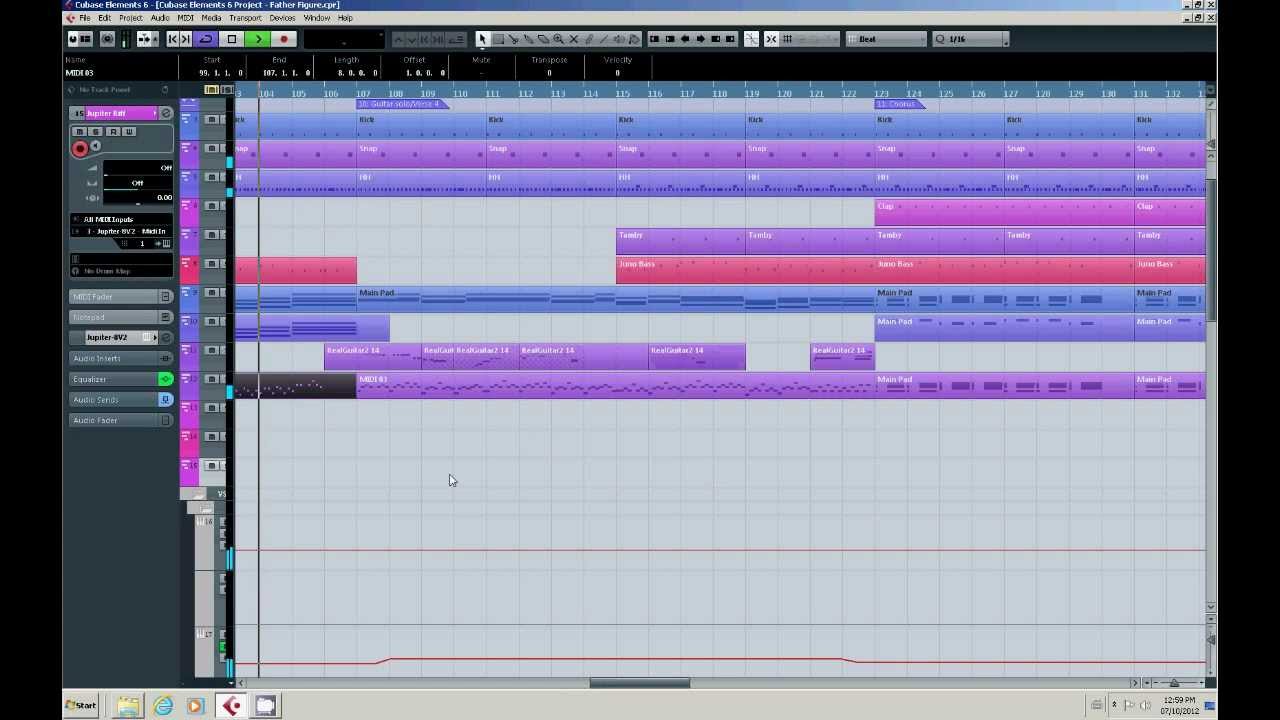The image size is (1280, 720).
Task: Open the MIDI menu
Action: point(185,18)
